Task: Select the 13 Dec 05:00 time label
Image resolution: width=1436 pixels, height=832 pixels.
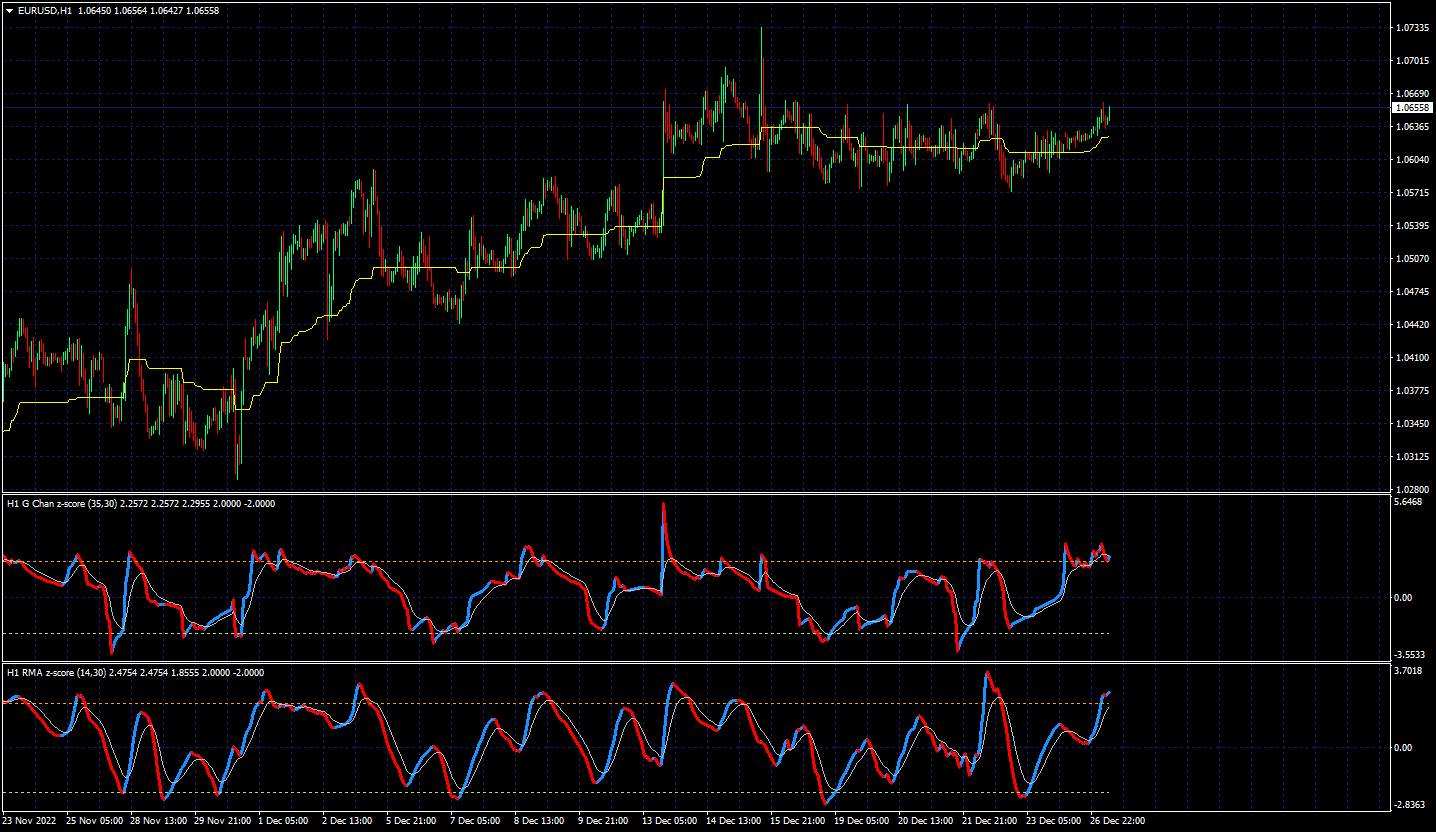Action: (671, 821)
